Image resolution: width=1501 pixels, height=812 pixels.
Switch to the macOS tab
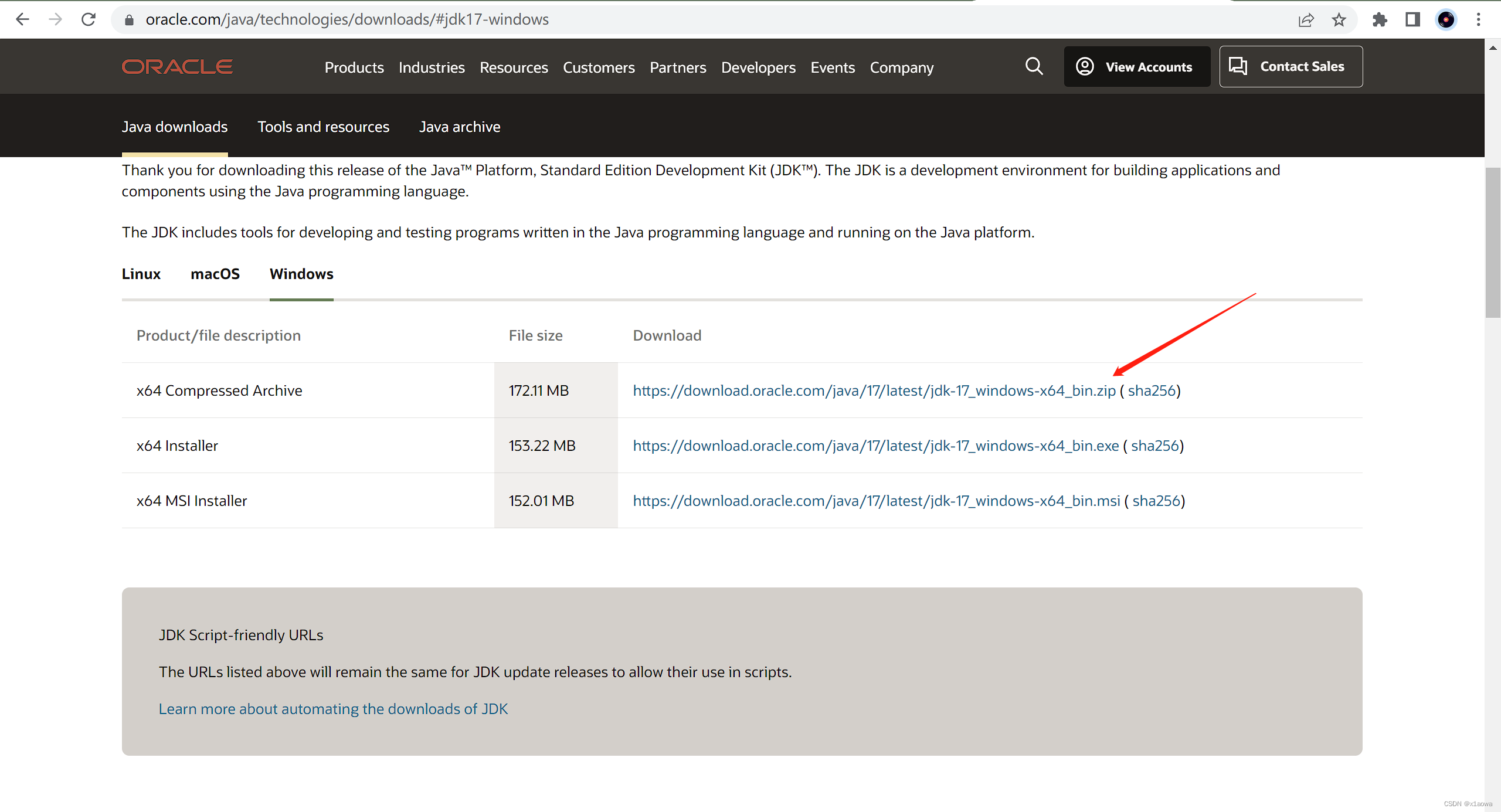click(x=215, y=274)
